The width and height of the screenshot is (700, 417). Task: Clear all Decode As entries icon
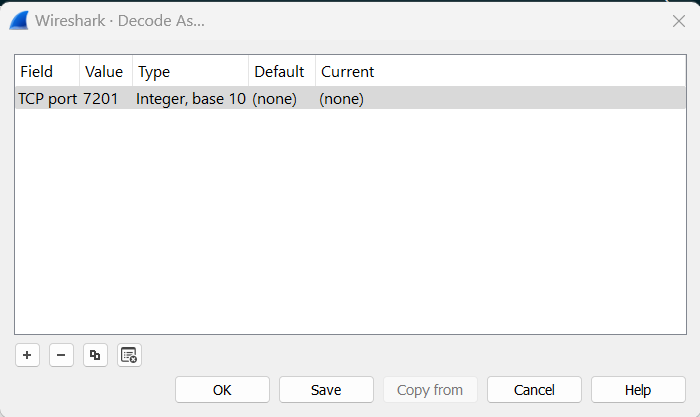(x=129, y=355)
